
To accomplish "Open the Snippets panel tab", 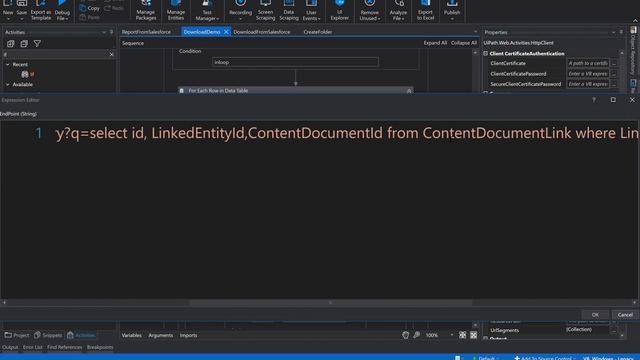I will pos(48,335).
